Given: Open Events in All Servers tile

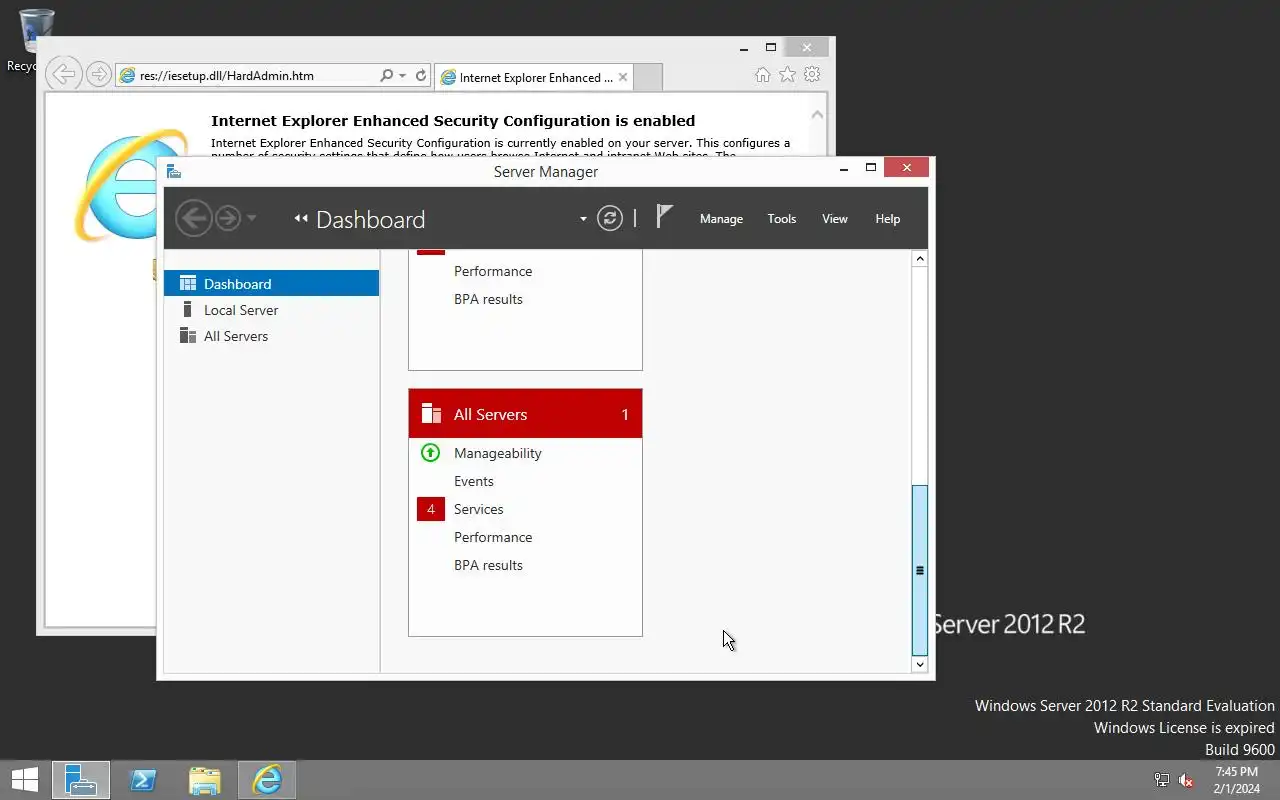Looking at the screenshot, I should point(474,481).
